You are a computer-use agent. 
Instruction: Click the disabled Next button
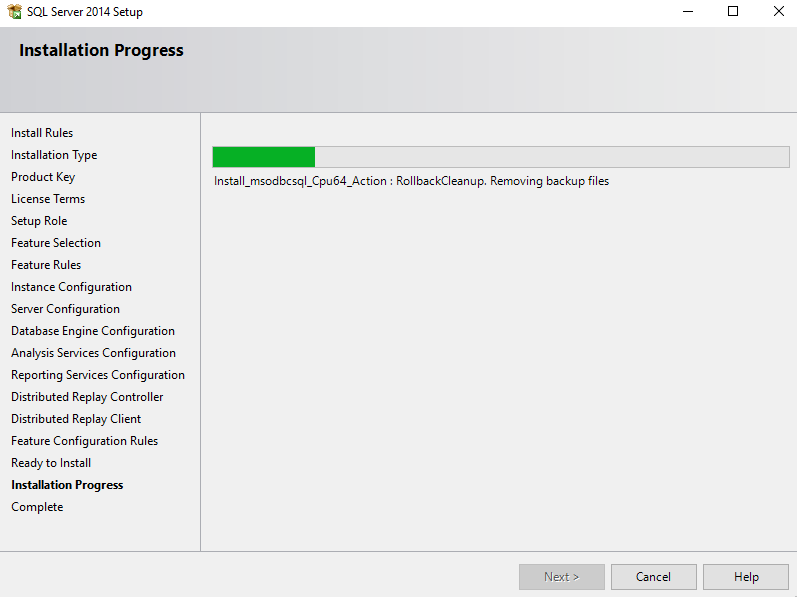pyautogui.click(x=562, y=577)
